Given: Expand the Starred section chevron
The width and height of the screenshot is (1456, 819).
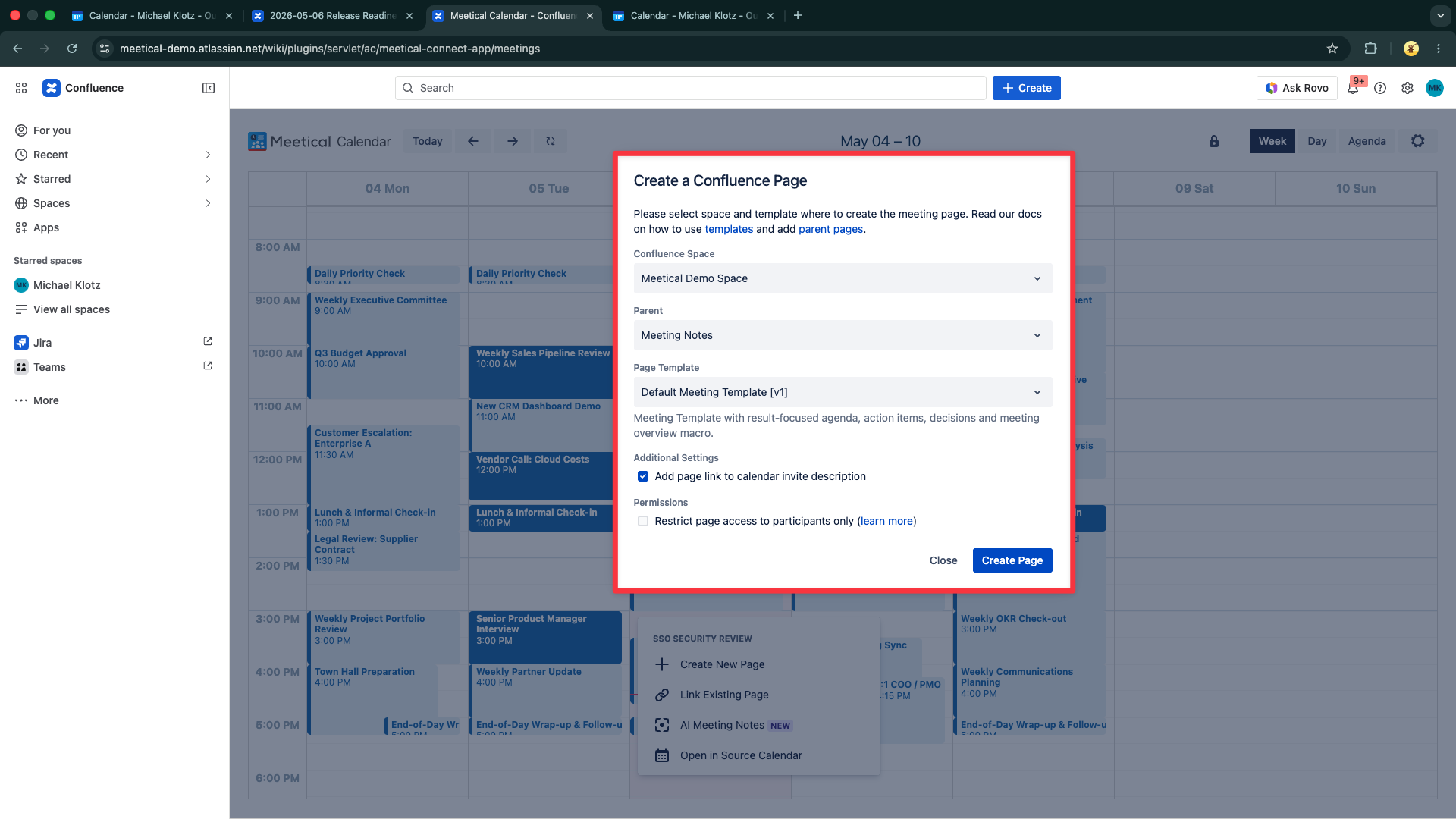Looking at the screenshot, I should point(208,179).
